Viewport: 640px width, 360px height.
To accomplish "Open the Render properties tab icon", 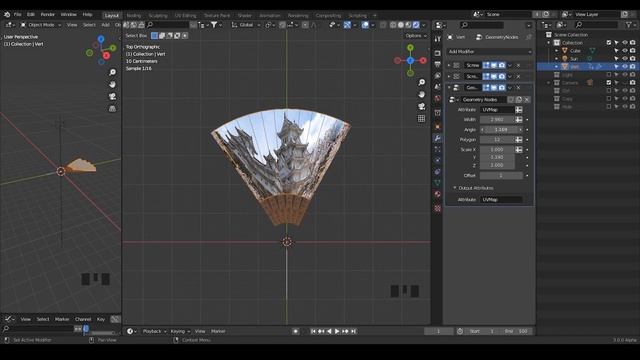I will (x=438, y=53).
